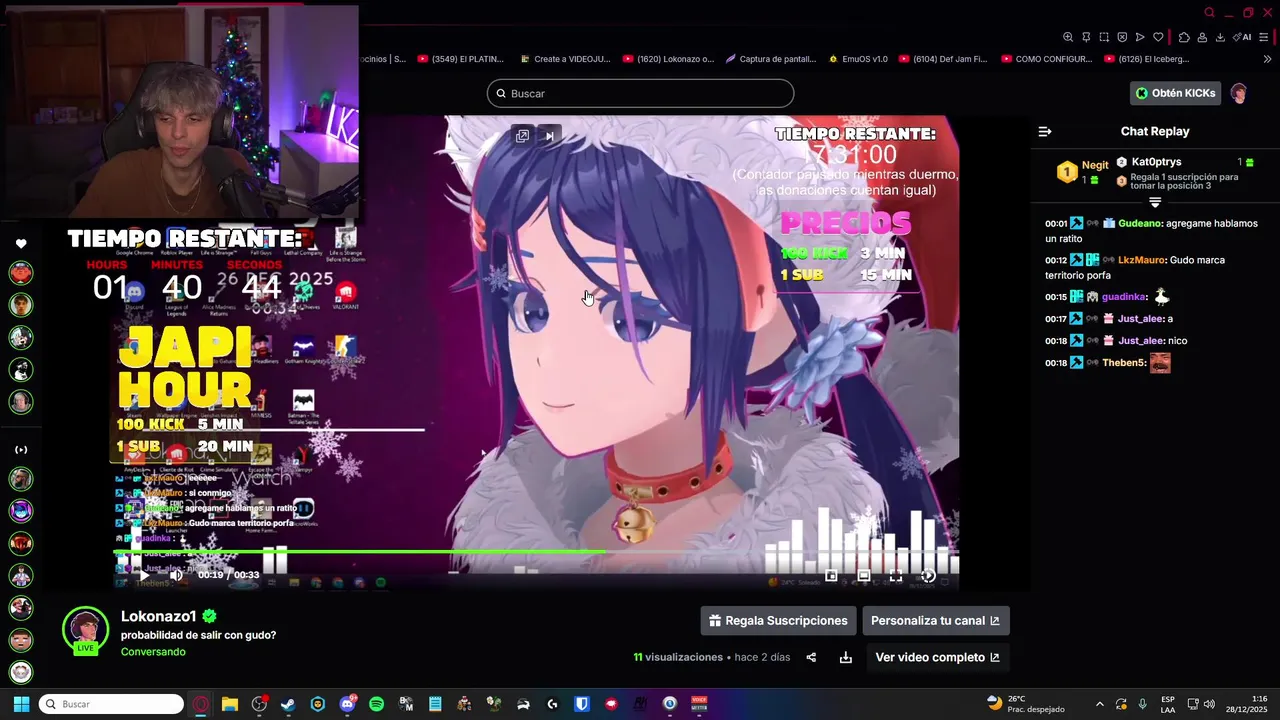Open the '(6104) Def Jam Fi...' bookmark
1280x720 pixels.
943,59
